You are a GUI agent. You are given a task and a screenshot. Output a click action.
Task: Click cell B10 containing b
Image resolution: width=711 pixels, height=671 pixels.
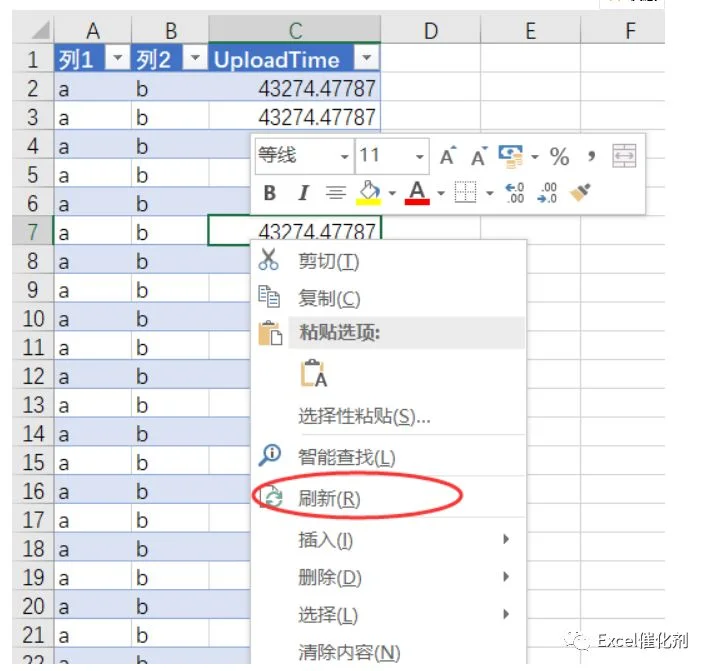(x=170, y=318)
